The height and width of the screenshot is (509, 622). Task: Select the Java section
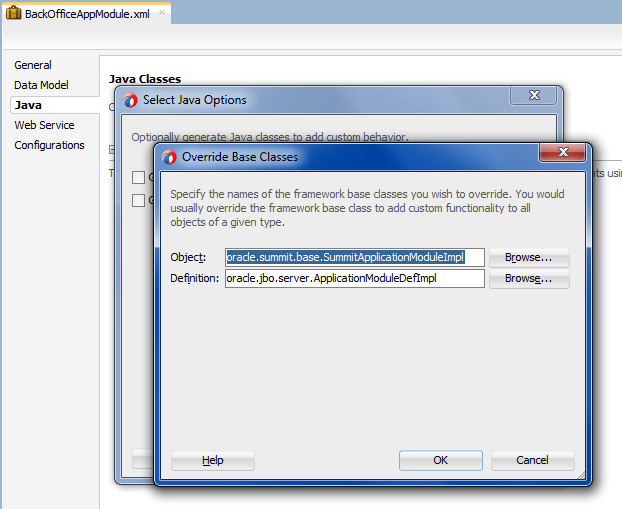[x=55, y=105]
